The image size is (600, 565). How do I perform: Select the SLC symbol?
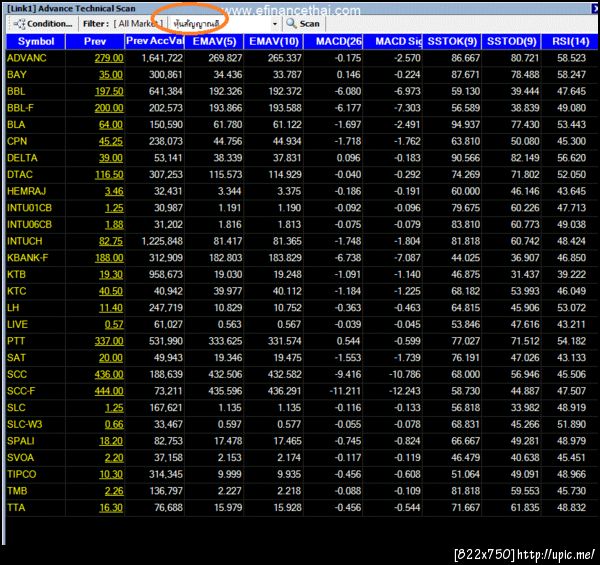click(16, 408)
